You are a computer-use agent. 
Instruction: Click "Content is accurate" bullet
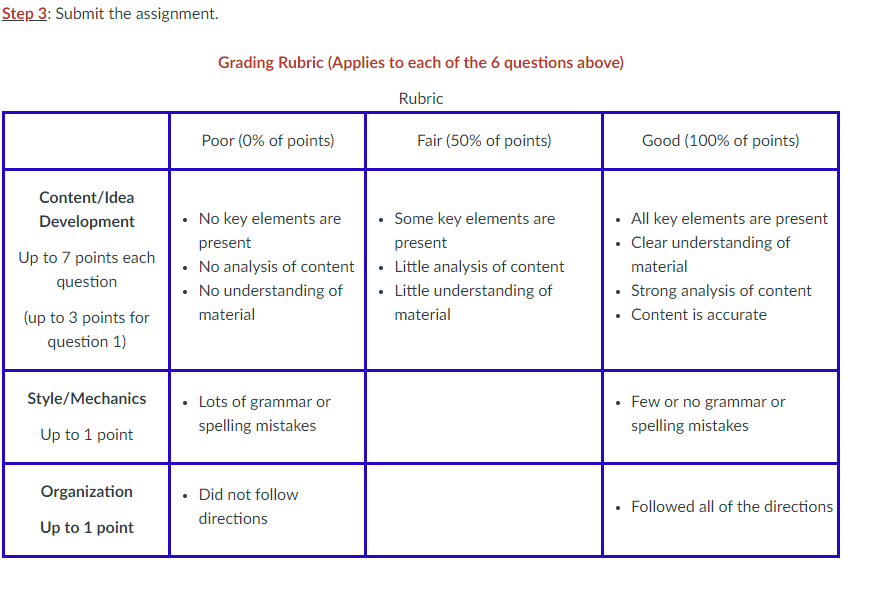pyautogui.click(x=699, y=314)
